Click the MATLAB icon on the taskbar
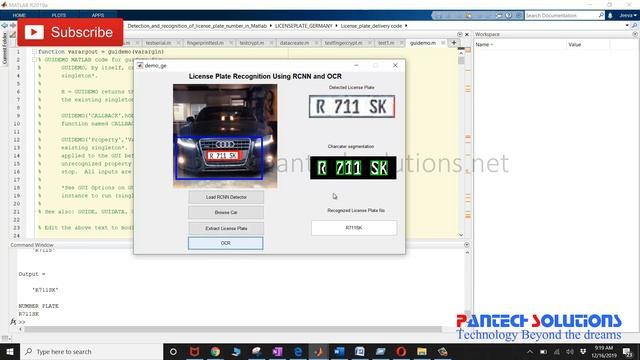Screen dimensions: 640x360 coord(319,351)
